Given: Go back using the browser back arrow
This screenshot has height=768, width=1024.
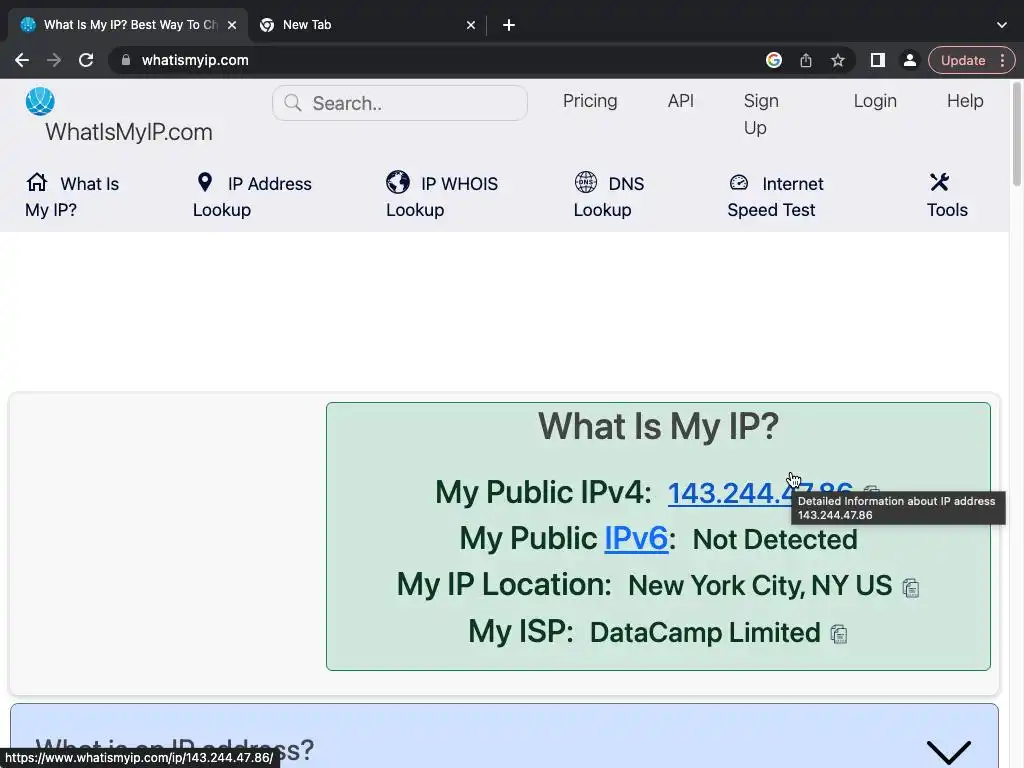Looking at the screenshot, I should coord(22,60).
